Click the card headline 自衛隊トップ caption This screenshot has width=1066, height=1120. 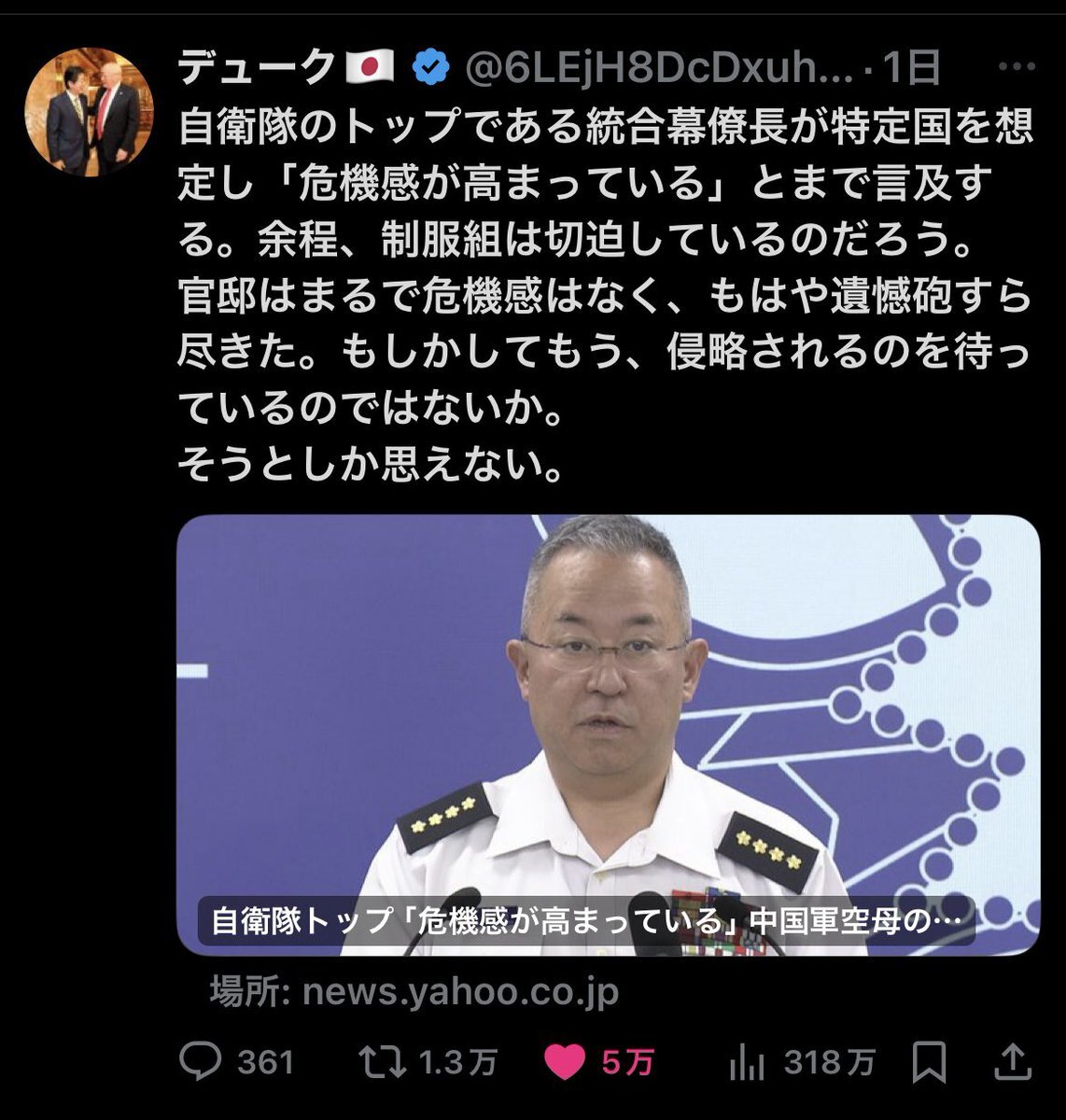pyautogui.click(x=586, y=921)
